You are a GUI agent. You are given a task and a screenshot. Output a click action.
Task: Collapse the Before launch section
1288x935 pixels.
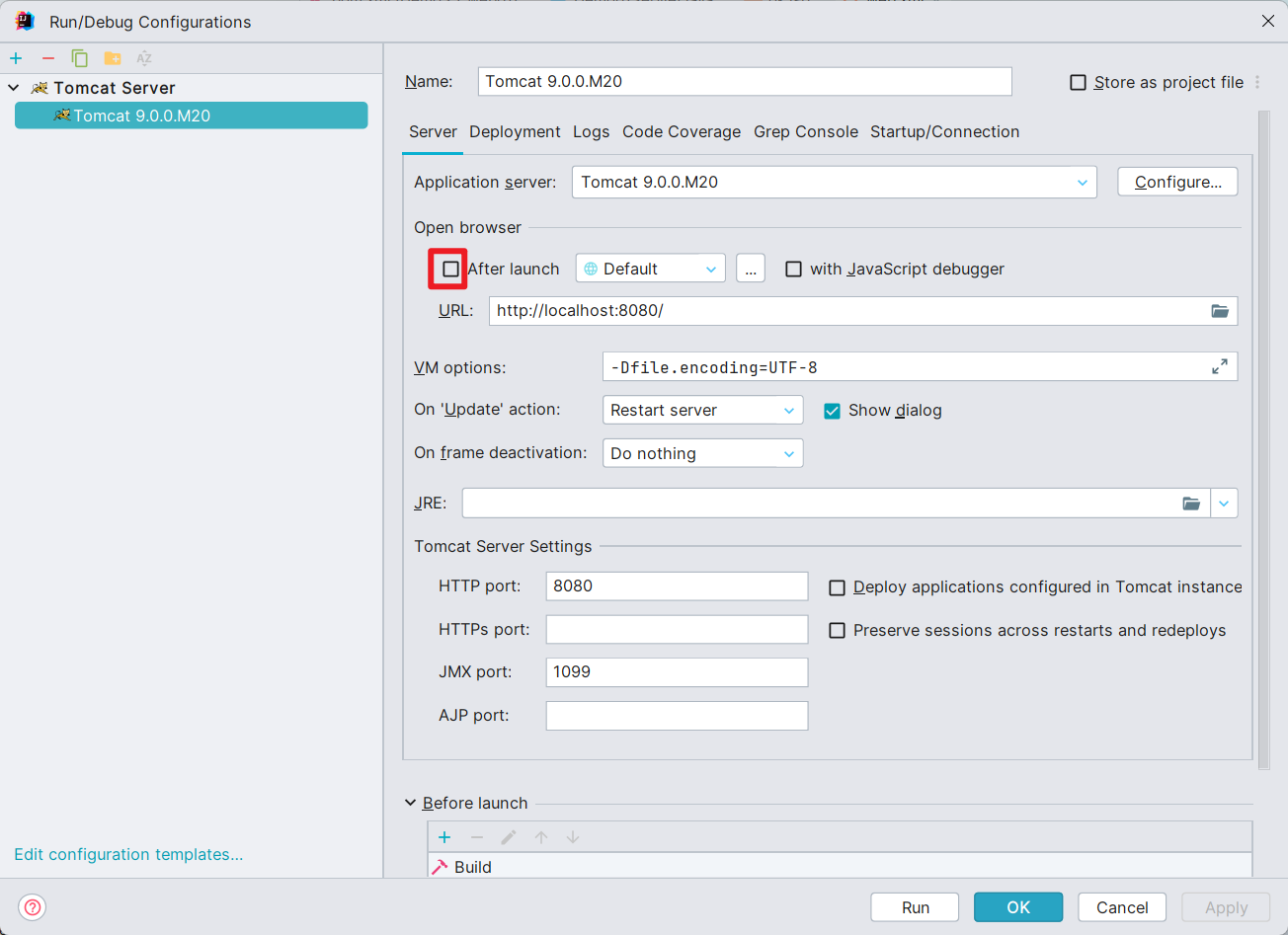tap(411, 803)
